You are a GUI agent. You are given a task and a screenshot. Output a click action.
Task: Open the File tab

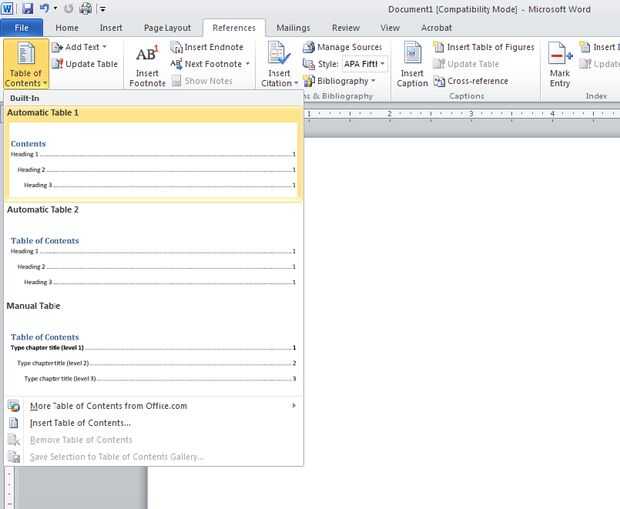pos(22,28)
